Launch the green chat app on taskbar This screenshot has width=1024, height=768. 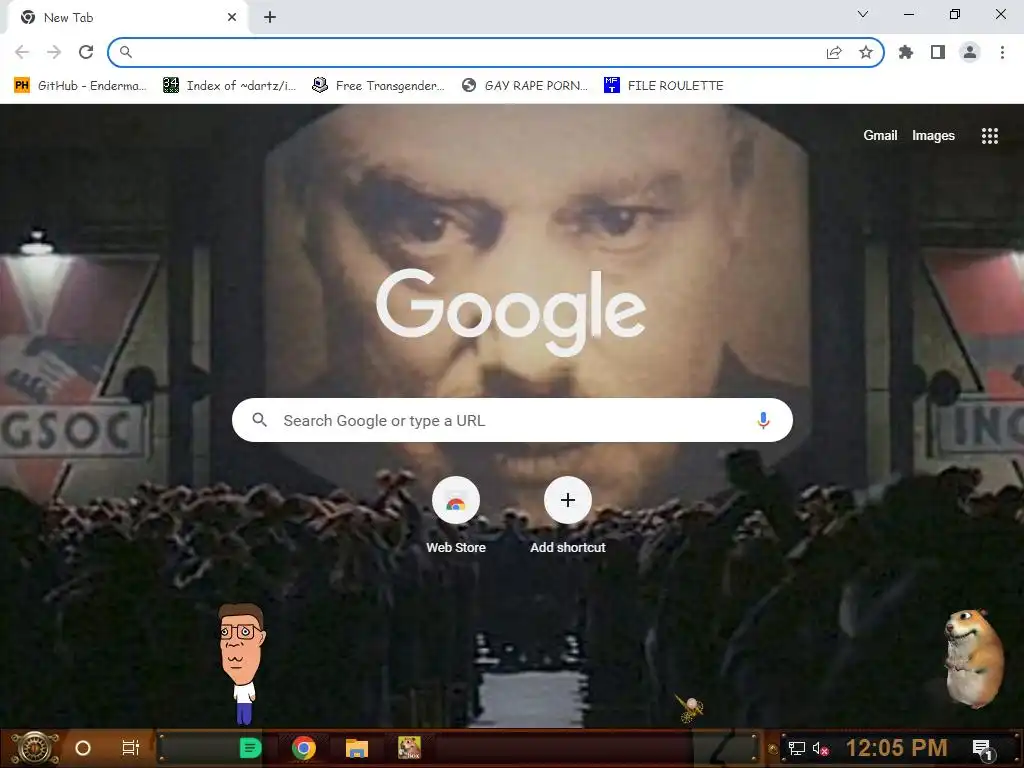click(250, 748)
